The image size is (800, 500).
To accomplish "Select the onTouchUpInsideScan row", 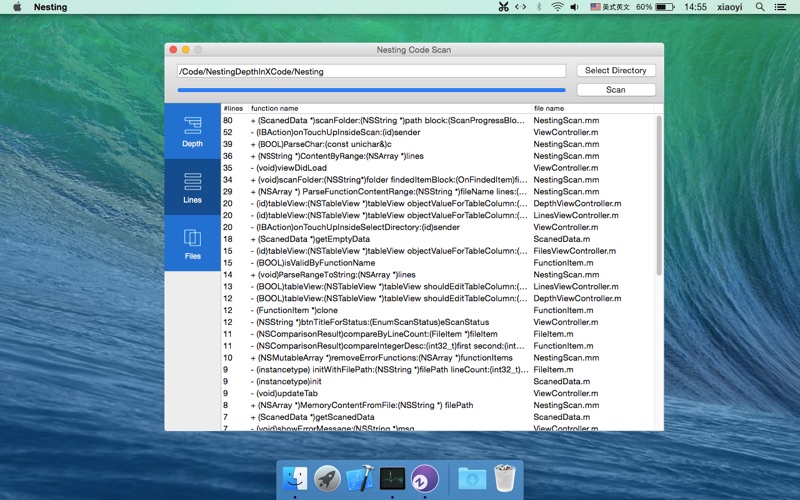I will tap(438, 132).
